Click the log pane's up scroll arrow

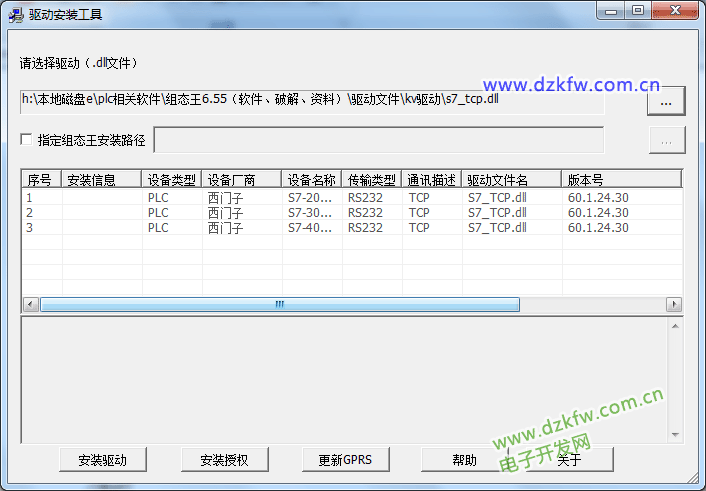[x=675, y=326]
